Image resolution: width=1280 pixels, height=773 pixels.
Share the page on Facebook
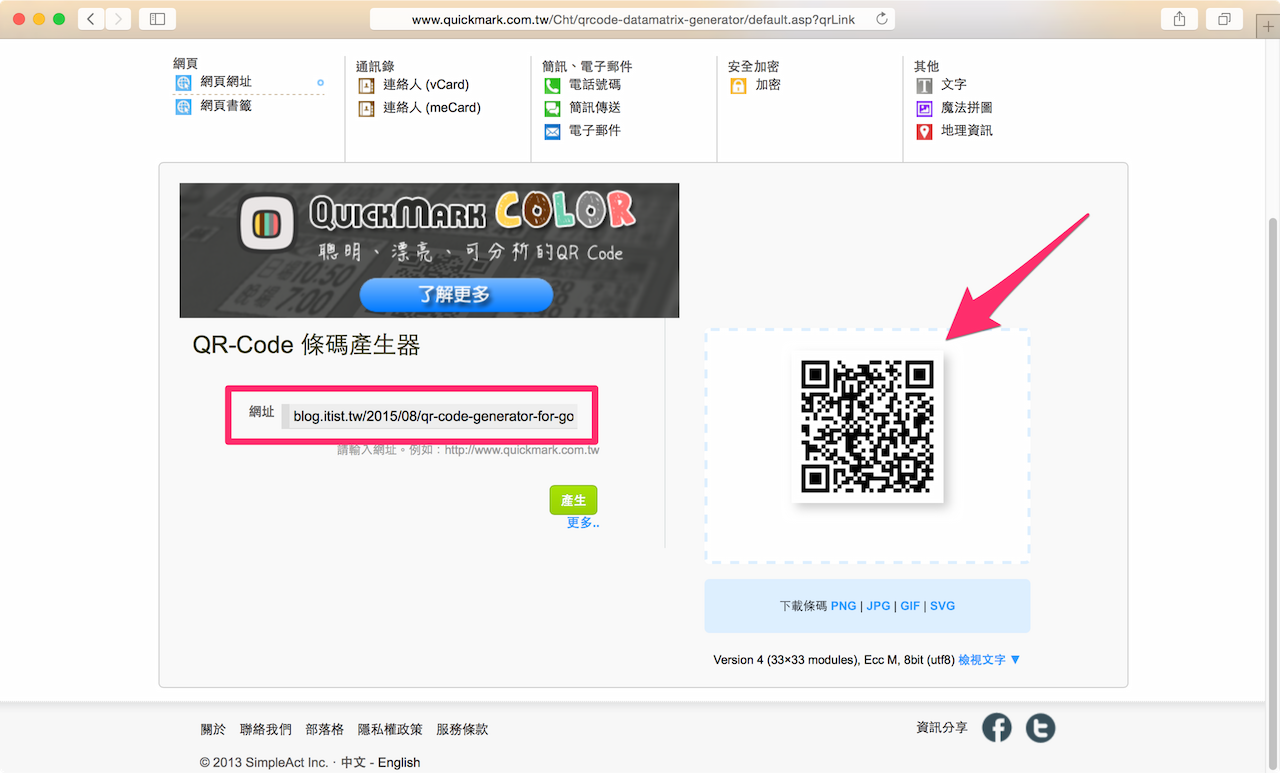(997, 728)
